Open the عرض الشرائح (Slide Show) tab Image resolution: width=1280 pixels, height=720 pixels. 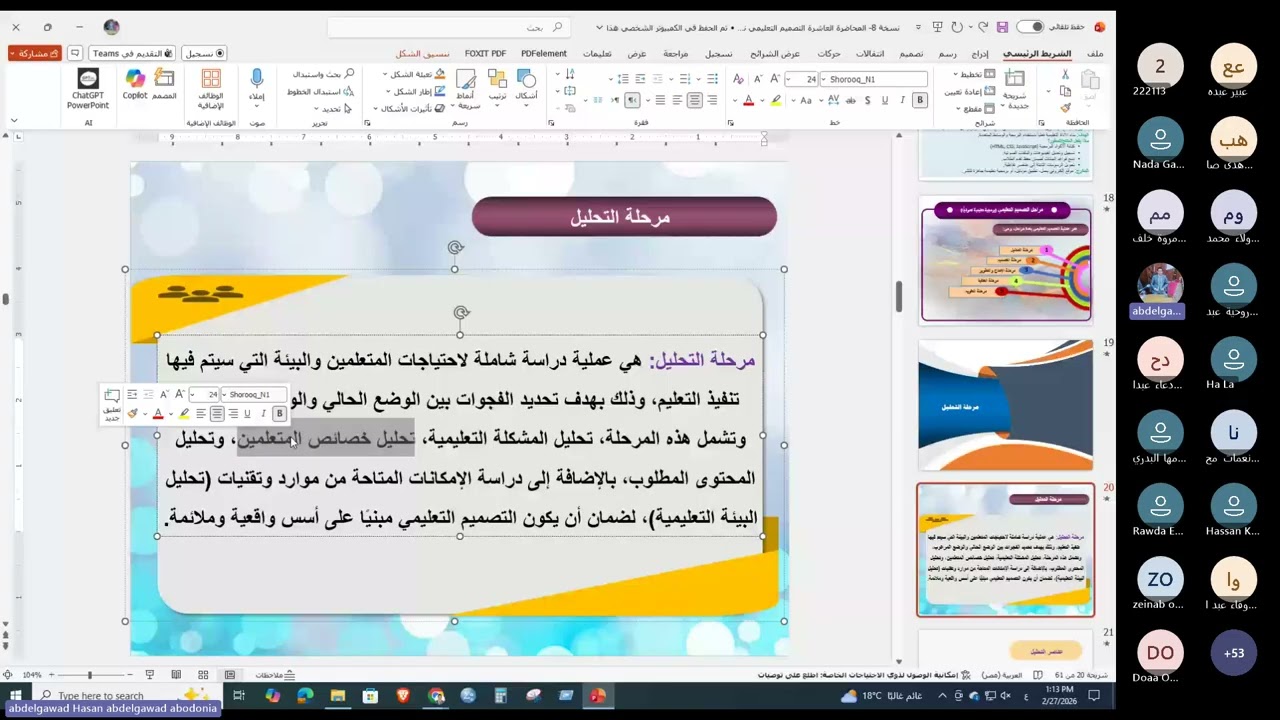[x=775, y=53]
